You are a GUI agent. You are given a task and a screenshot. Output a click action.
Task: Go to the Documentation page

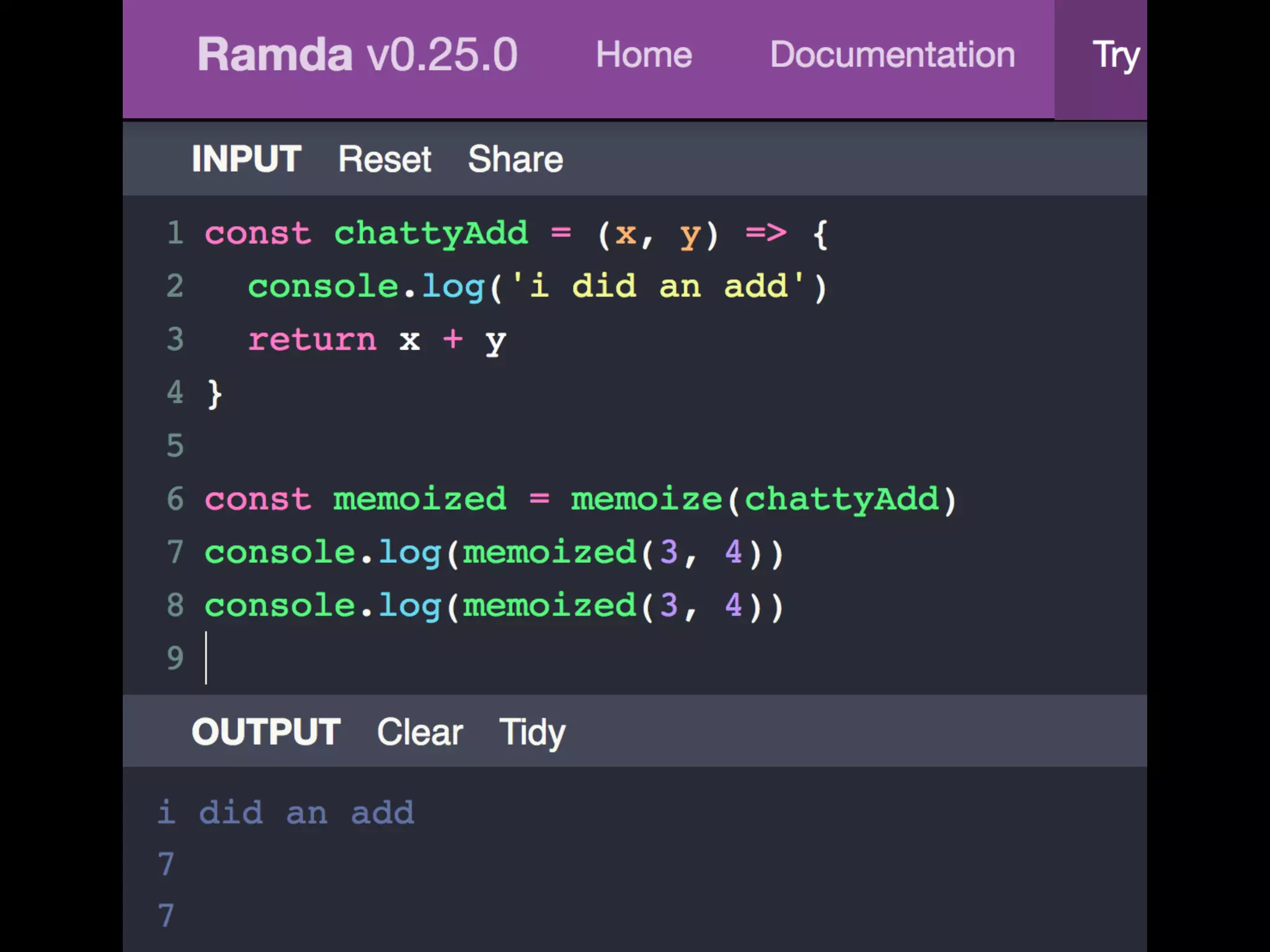click(892, 55)
